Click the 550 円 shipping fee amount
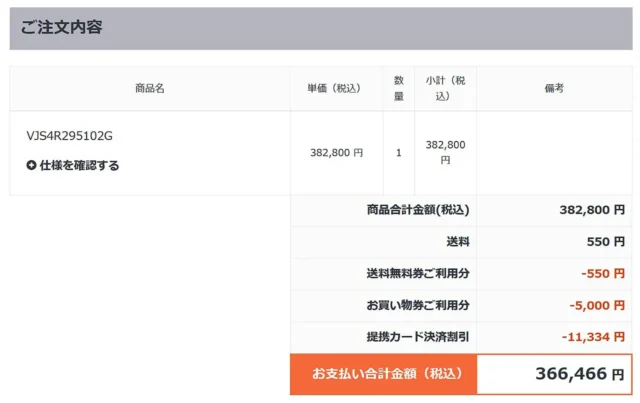 coord(605,242)
